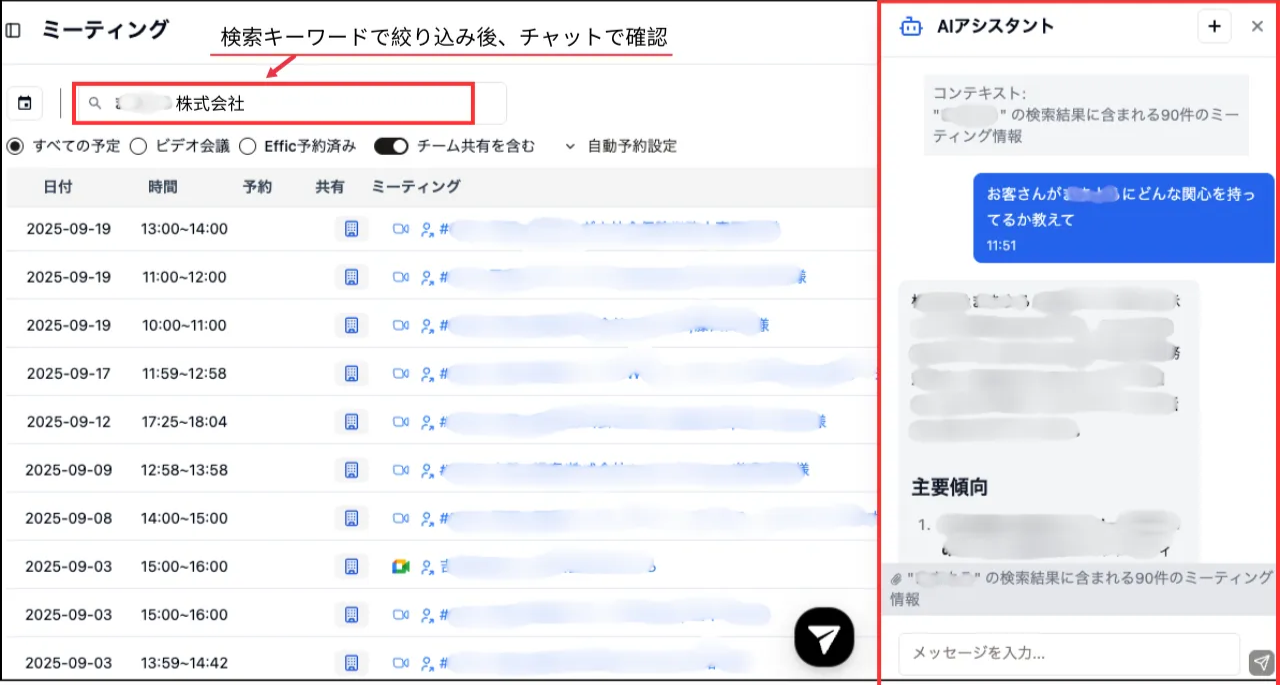
Task: Click the 日付 column header
Action: tap(57, 187)
